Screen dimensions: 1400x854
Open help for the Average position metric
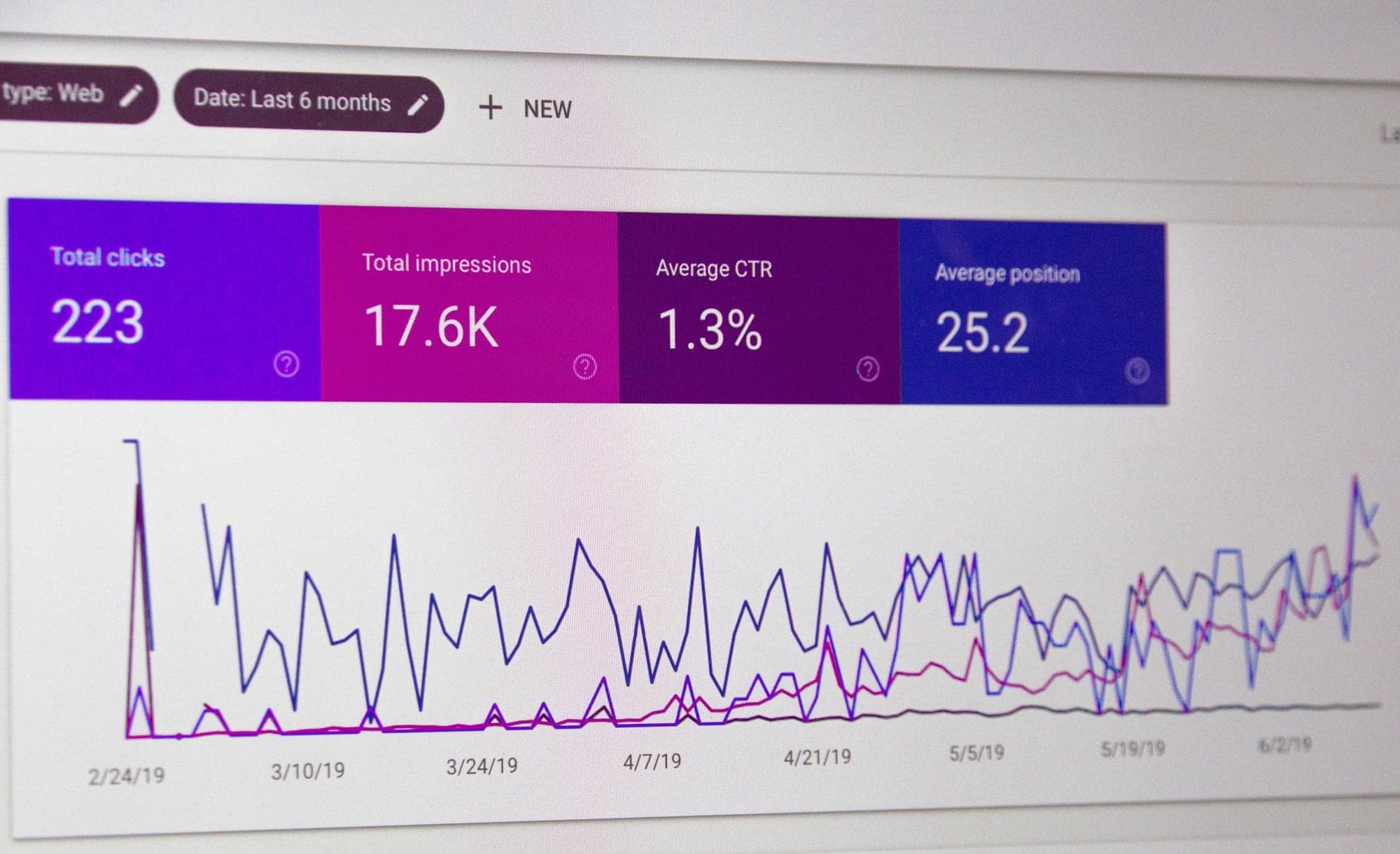tap(1140, 371)
